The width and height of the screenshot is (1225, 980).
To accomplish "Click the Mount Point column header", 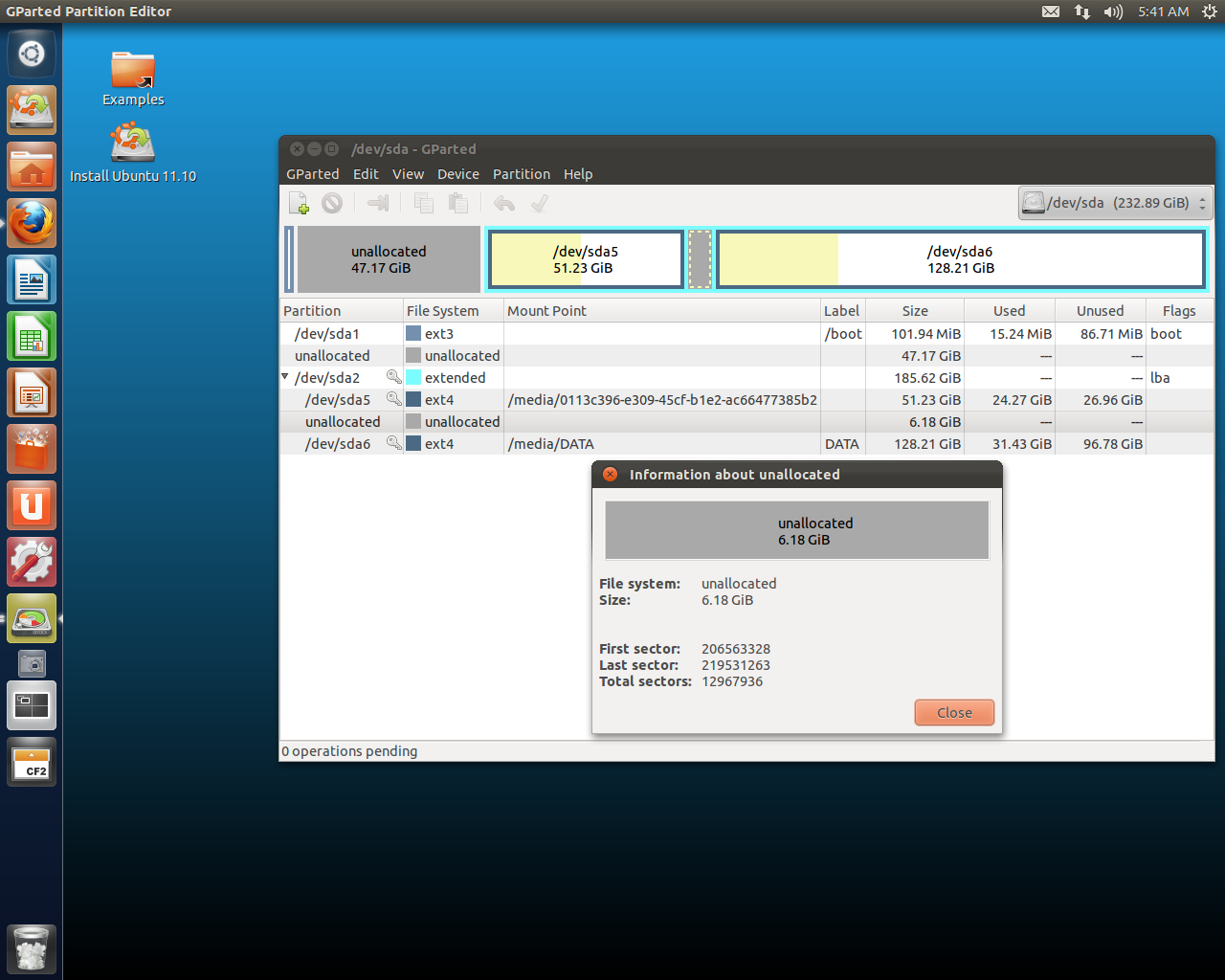I will [662, 311].
